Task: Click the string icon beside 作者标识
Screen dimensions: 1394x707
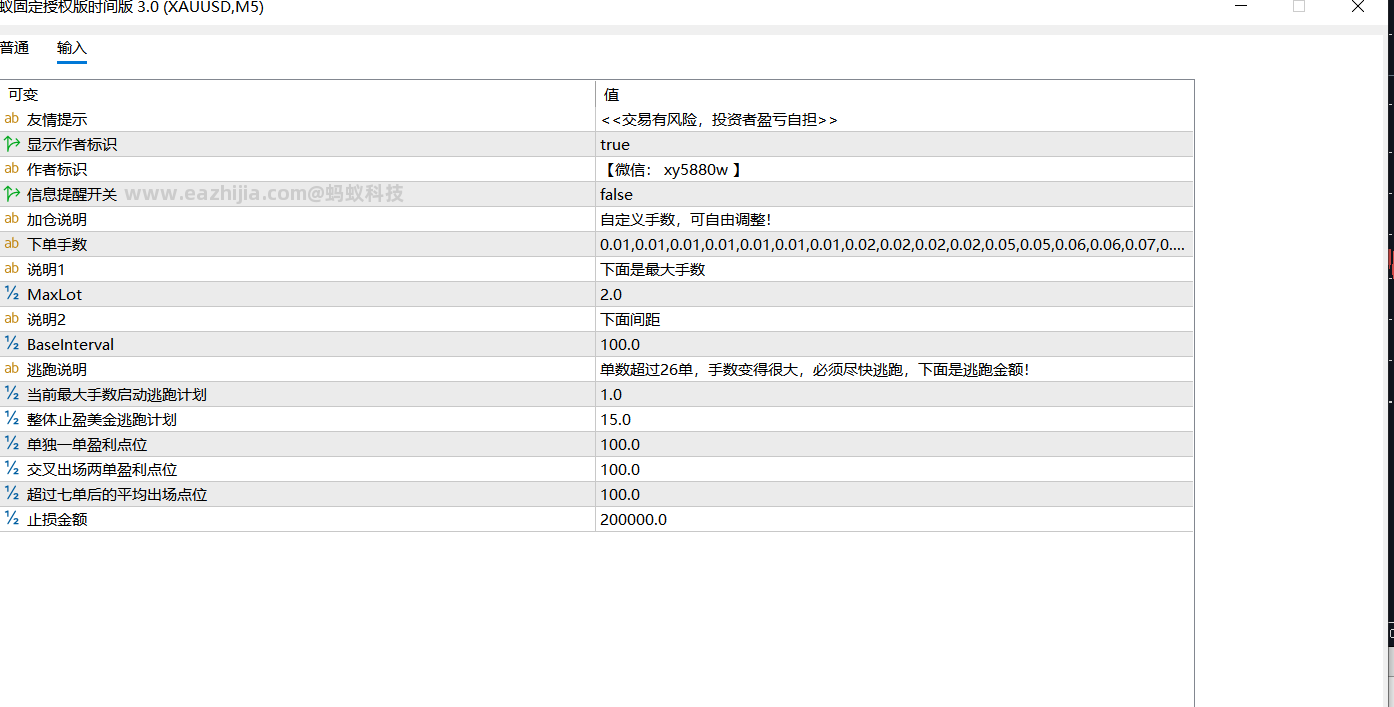Action: [12, 169]
